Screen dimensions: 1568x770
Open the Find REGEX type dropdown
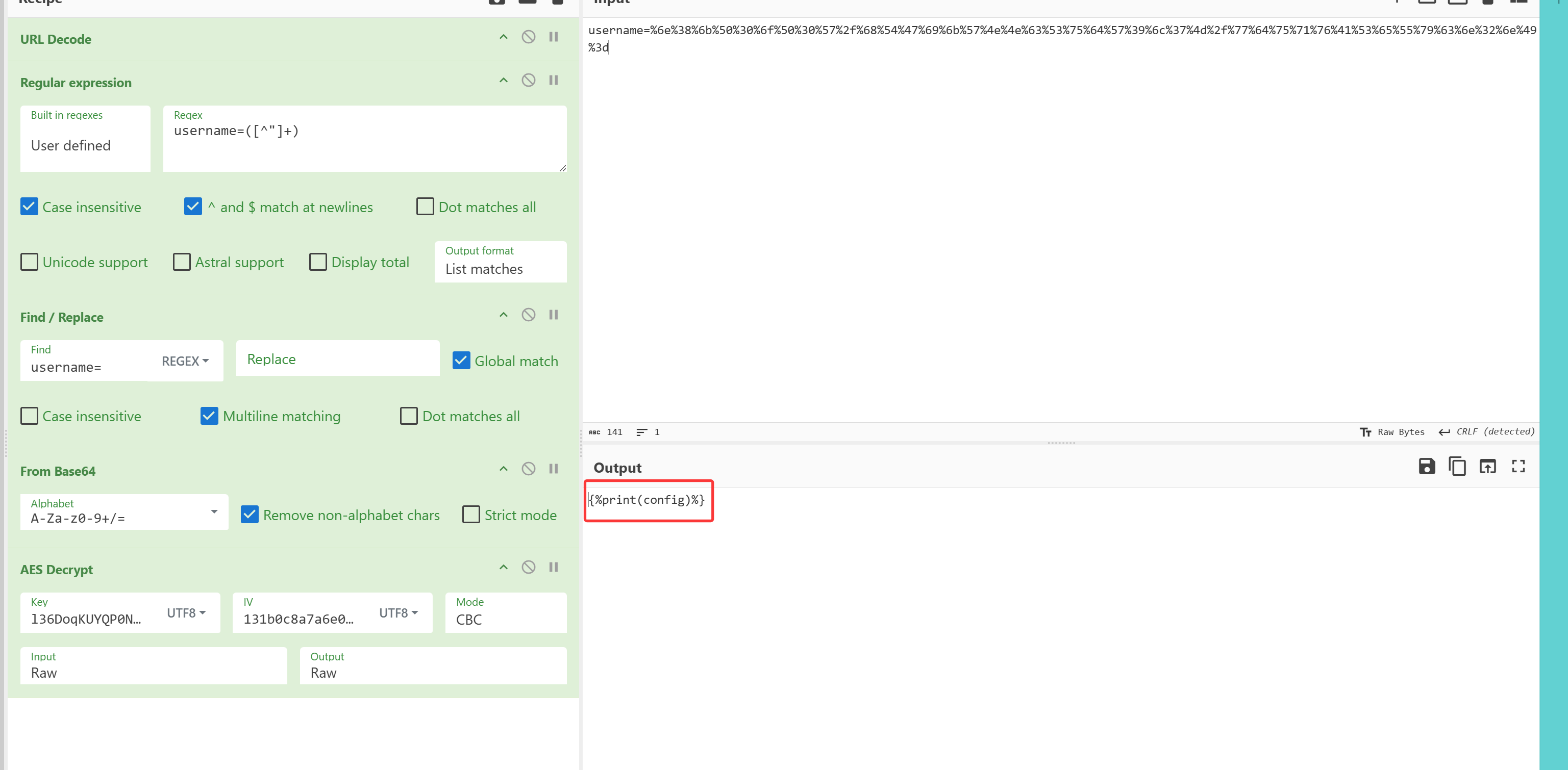[185, 361]
